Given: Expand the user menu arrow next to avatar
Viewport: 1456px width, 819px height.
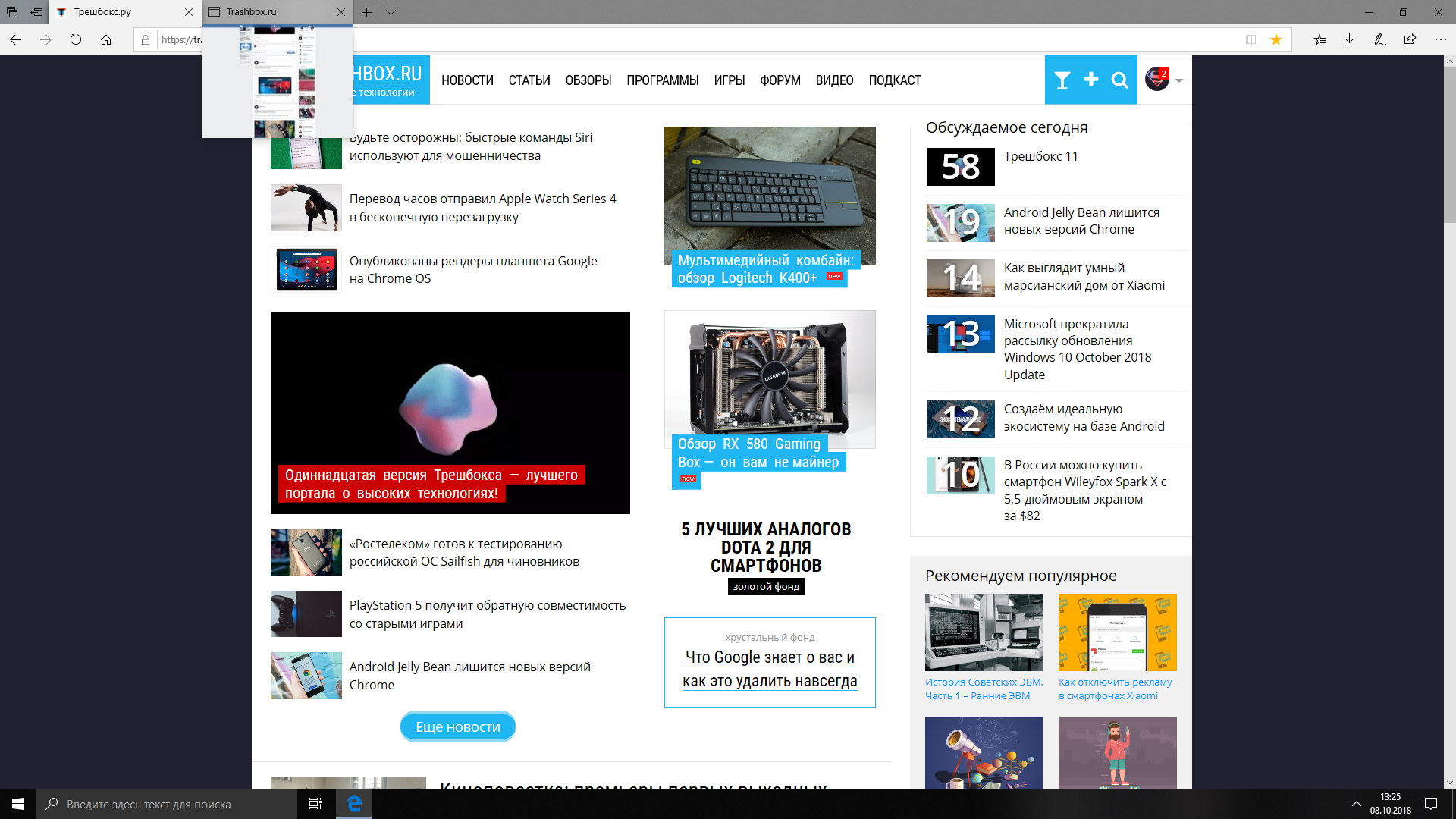Looking at the screenshot, I should pyautogui.click(x=1179, y=80).
